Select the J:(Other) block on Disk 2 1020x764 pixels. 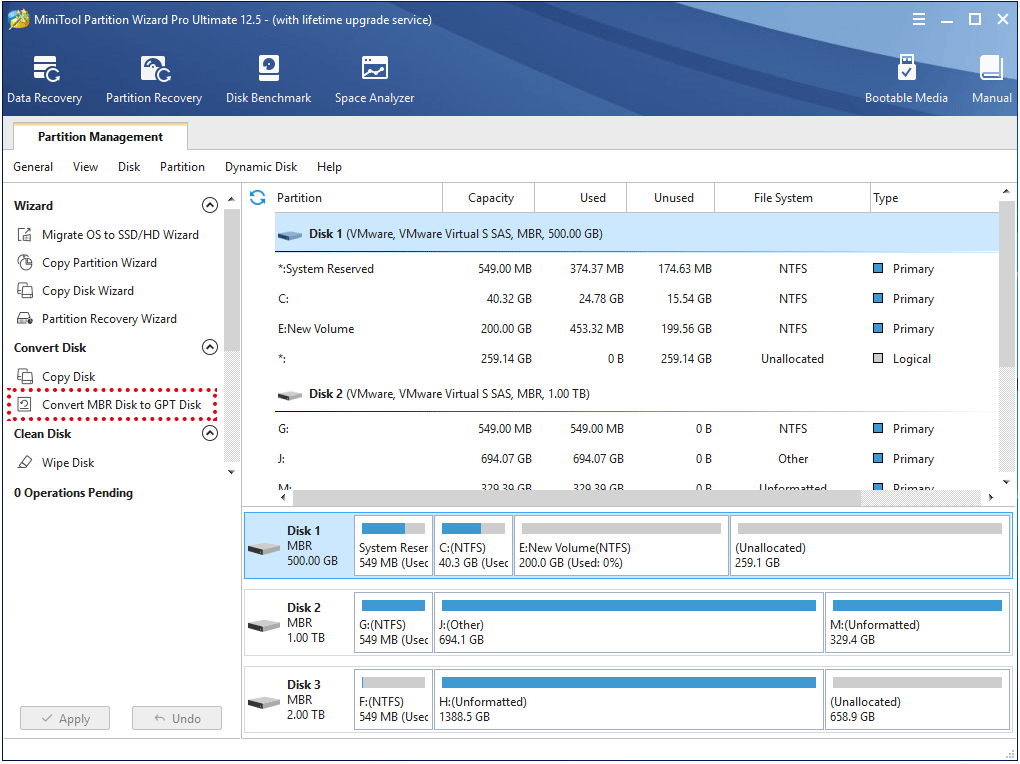[628, 623]
